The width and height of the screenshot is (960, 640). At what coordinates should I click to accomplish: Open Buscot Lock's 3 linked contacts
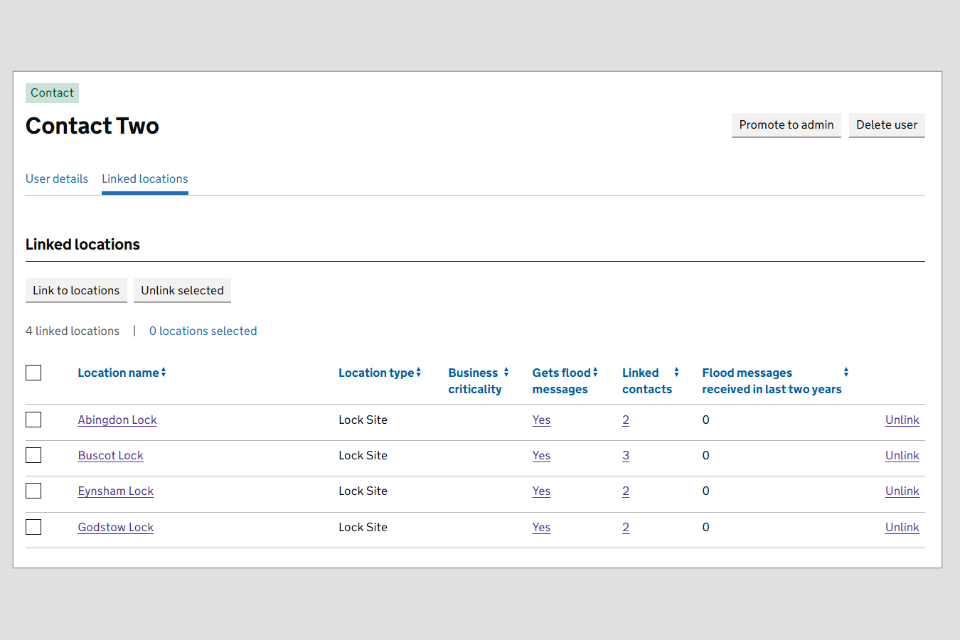626,455
